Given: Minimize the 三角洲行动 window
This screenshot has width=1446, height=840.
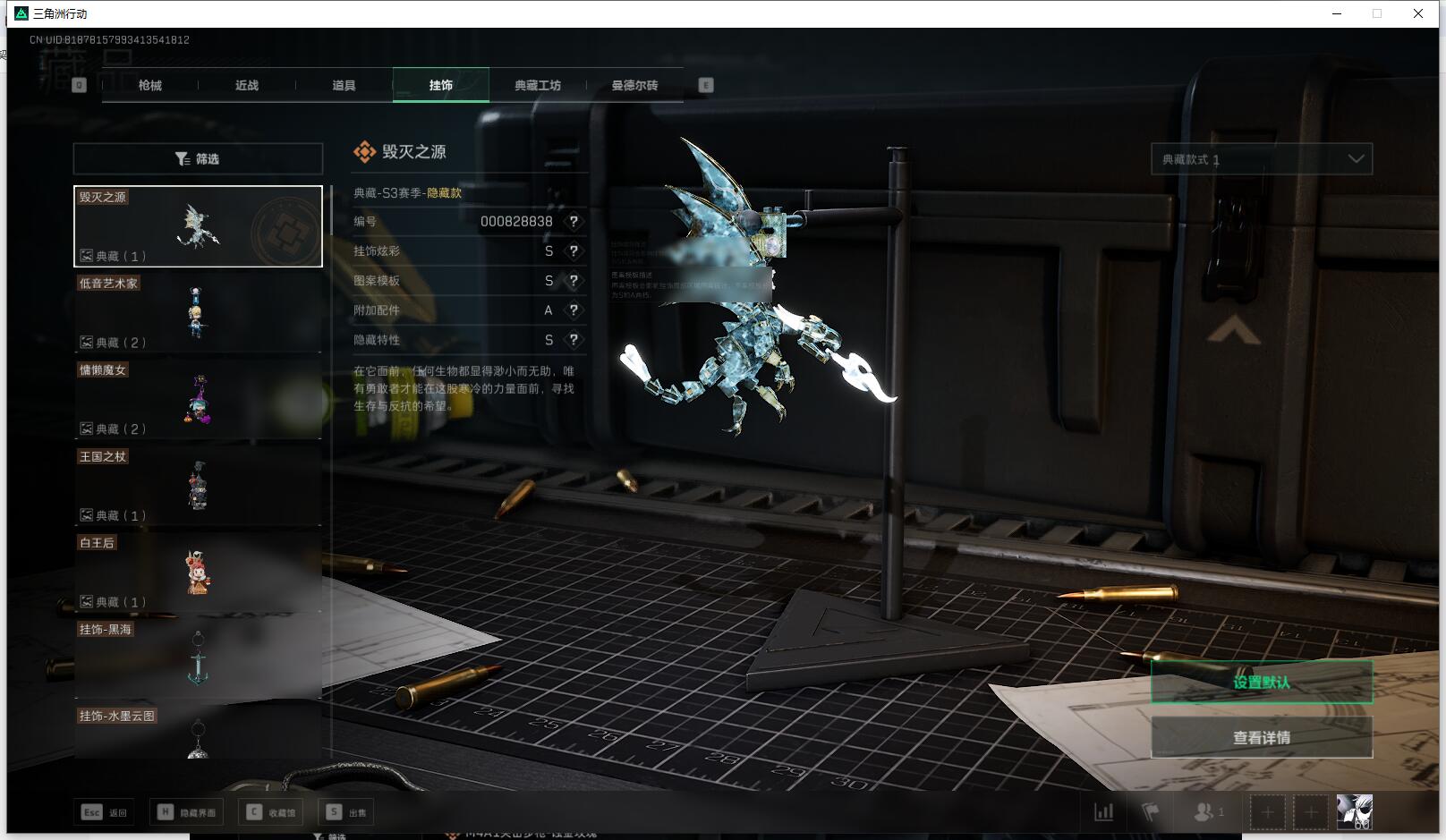Looking at the screenshot, I should click(1337, 13).
